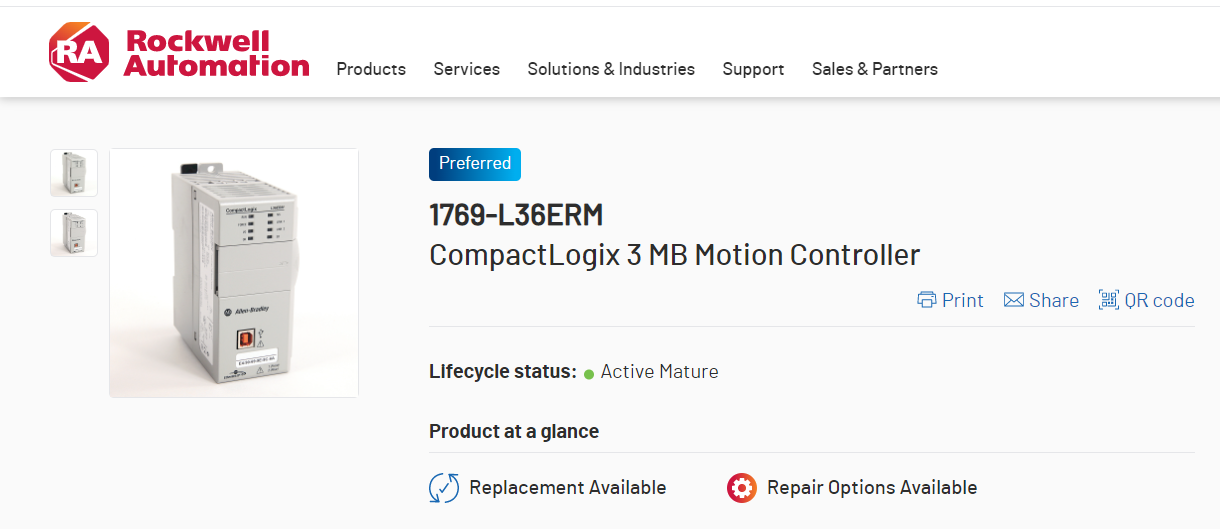This screenshot has height=529, width=1220.
Task: Click the envelope Share icon
Action: click(x=1014, y=300)
